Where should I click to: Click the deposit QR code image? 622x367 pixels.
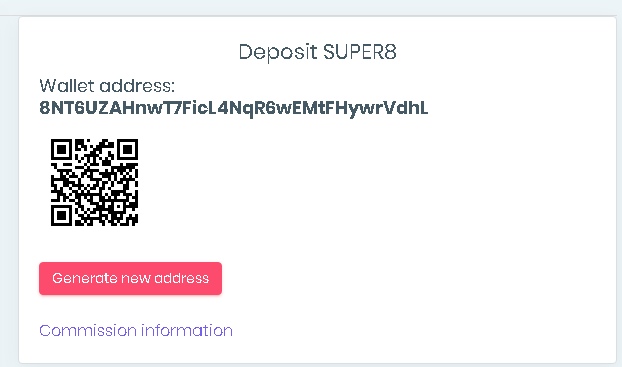click(94, 182)
